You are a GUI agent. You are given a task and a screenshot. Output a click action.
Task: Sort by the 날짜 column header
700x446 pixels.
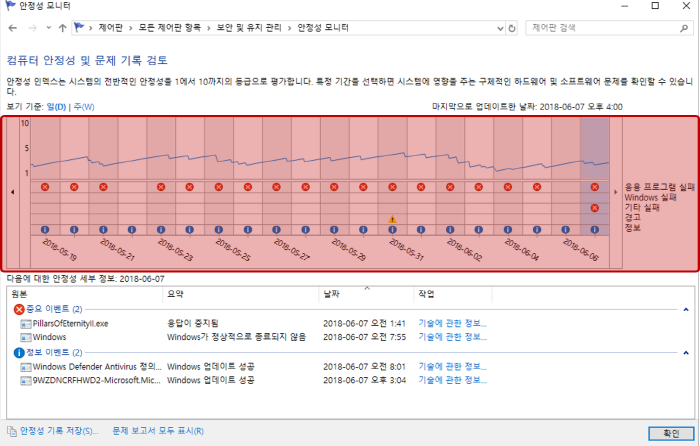pyautogui.click(x=367, y=294)
